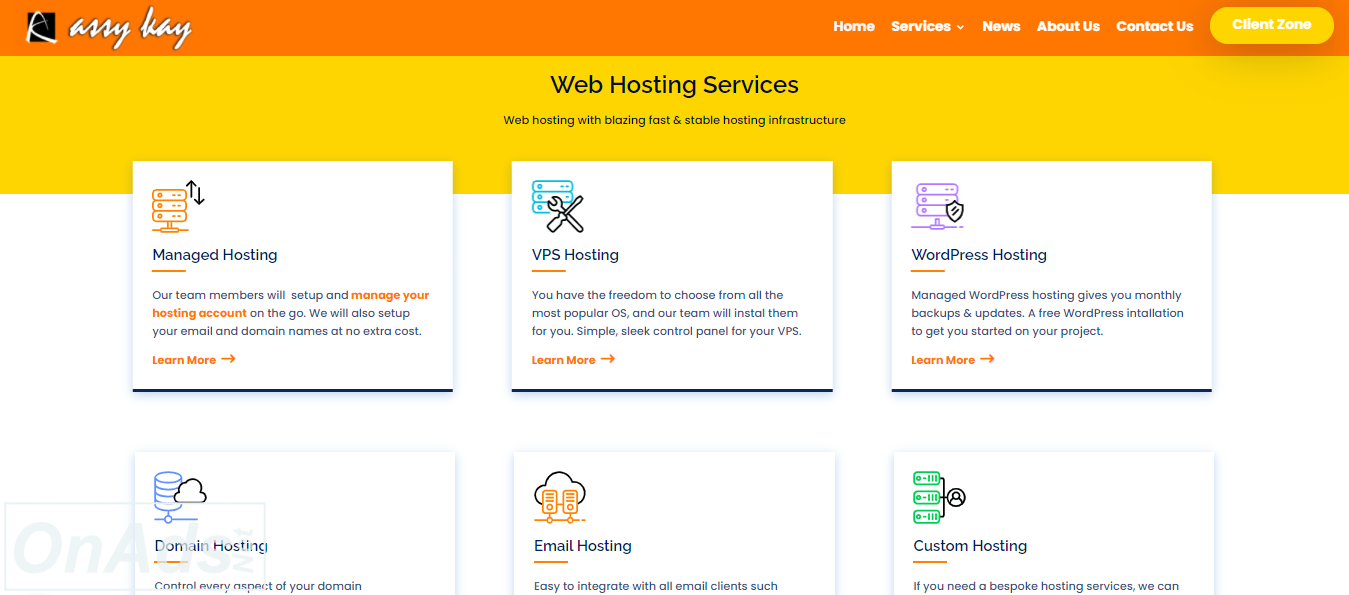Navigate to About Us page

tap(1067, 27)
